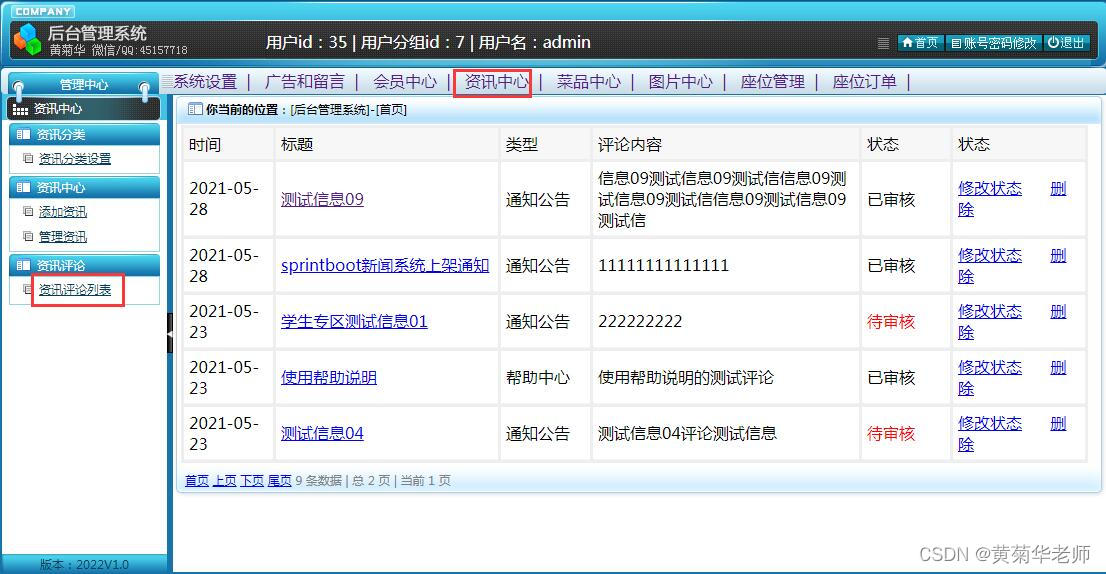Viewport: 1106px width, 574px height.
Task: Click 修改状态 for sprintboot新闻系统上架通知 row
Action: click(x=990, y=255)
